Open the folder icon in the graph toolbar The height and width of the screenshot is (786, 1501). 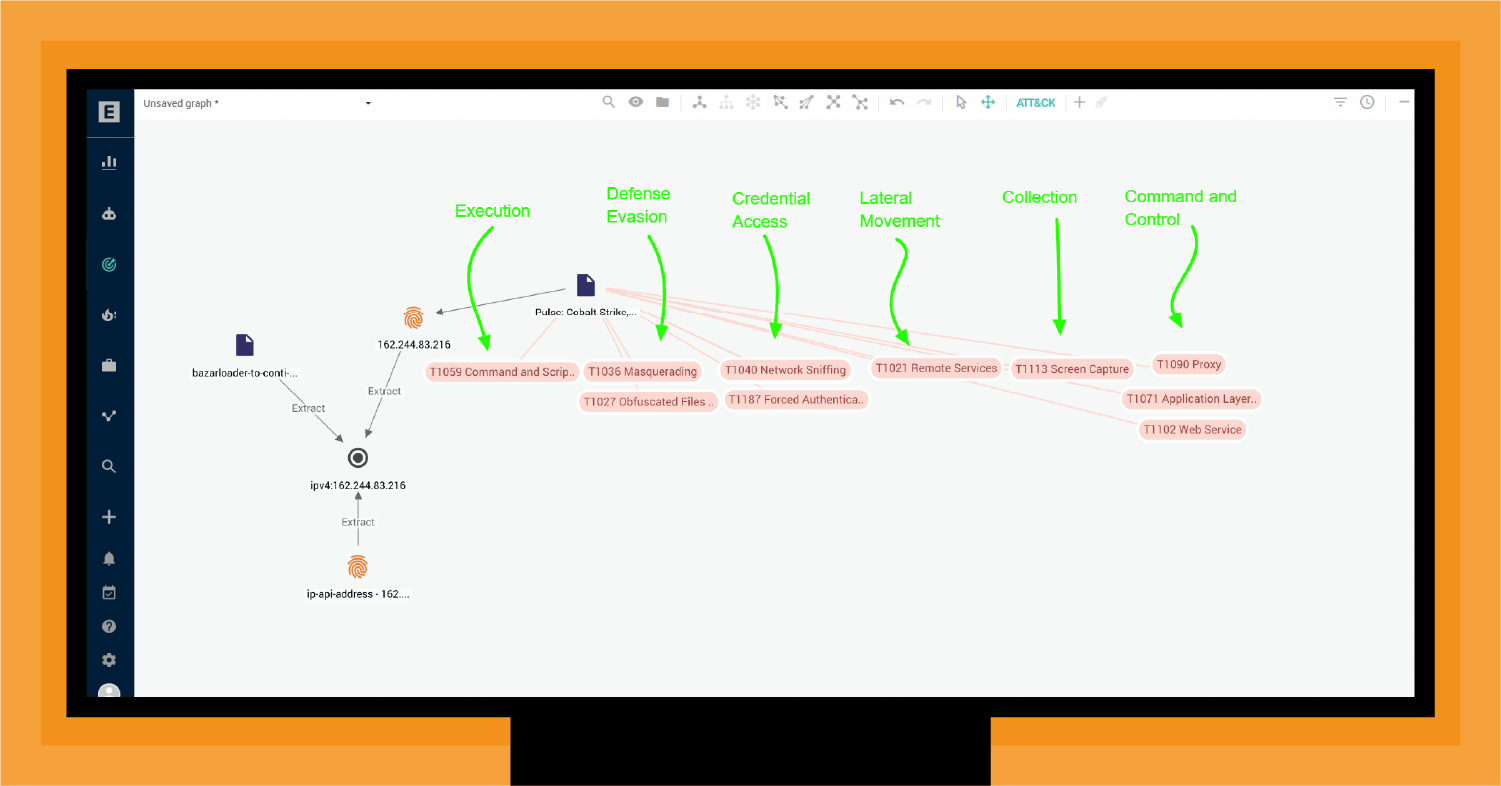click(x=662, y=102)
